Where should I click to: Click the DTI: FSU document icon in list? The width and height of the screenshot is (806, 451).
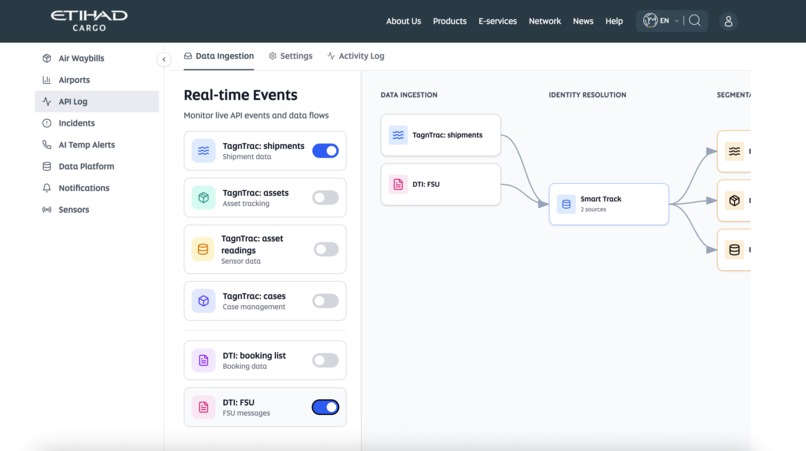point(204,407)
